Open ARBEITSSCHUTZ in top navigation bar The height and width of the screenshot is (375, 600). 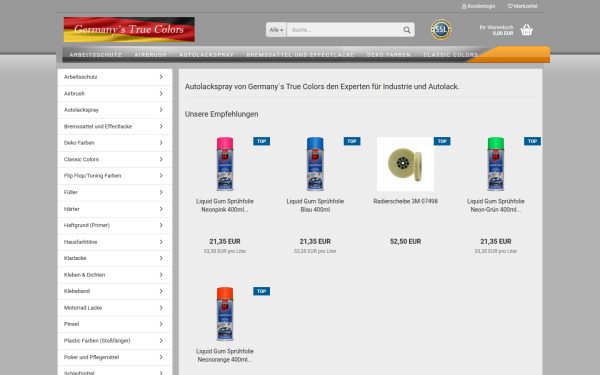click(x=96, y=55)
